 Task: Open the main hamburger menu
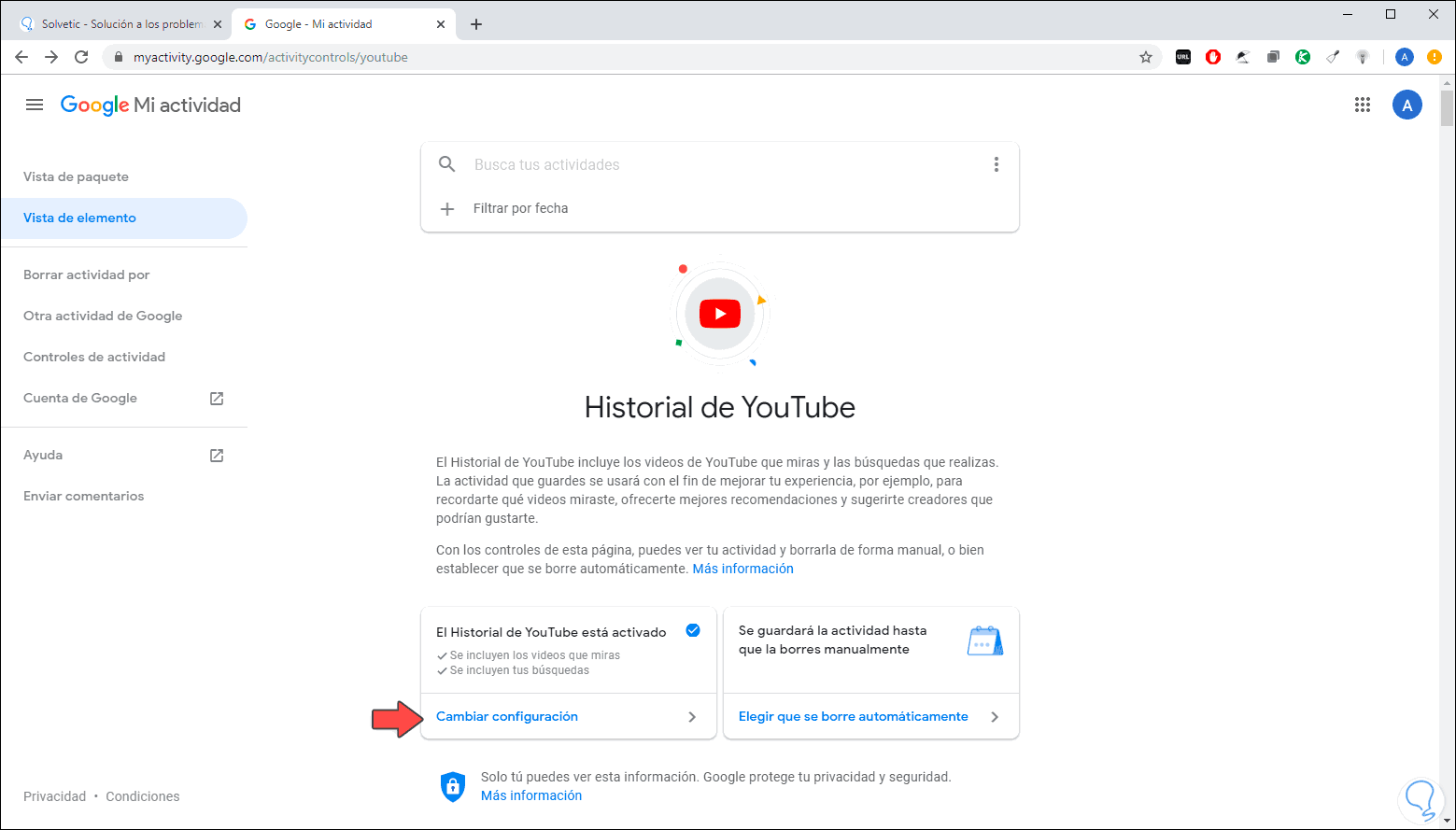point(35,105)
